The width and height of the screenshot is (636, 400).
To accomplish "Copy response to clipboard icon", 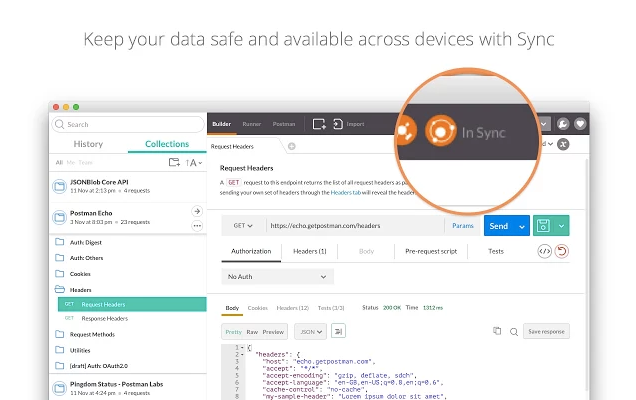I will click(x=497, y=331).
